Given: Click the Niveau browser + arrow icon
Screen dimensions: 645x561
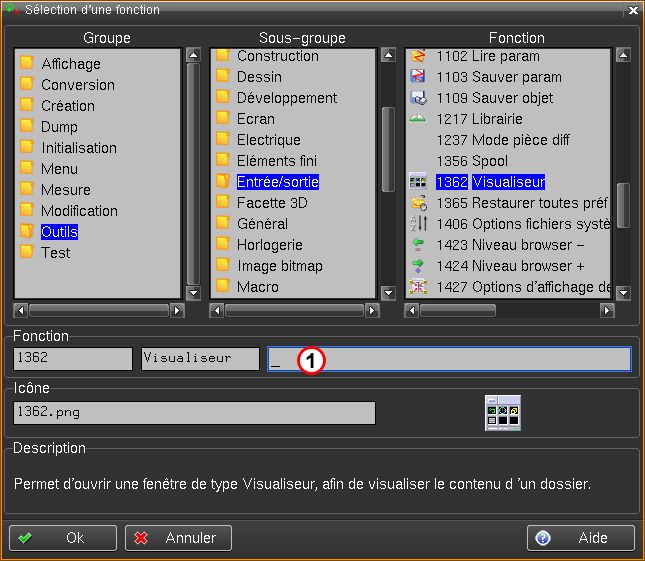Looking at the screenshot, I should pyautogui.click(x=419, y=266).
